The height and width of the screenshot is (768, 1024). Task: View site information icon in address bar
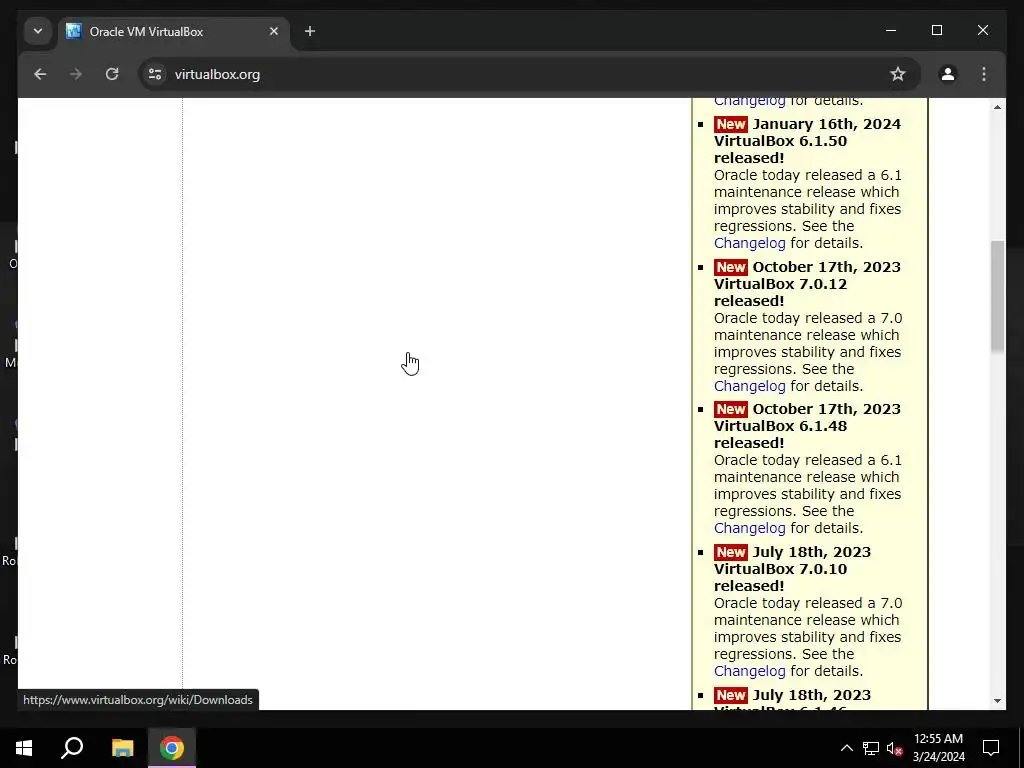[x=155, y=74]
